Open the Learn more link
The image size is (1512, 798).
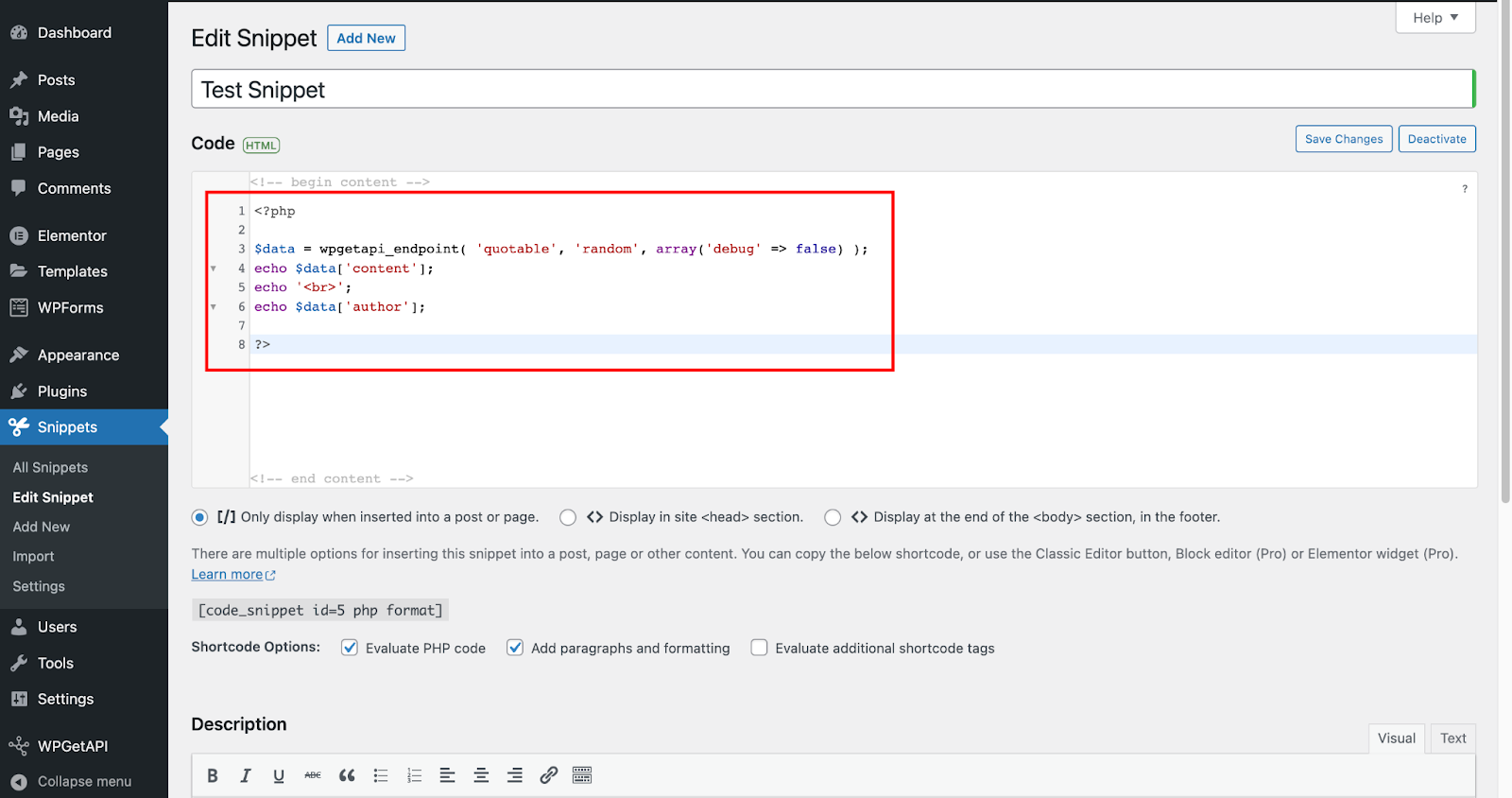coord(233,574)
